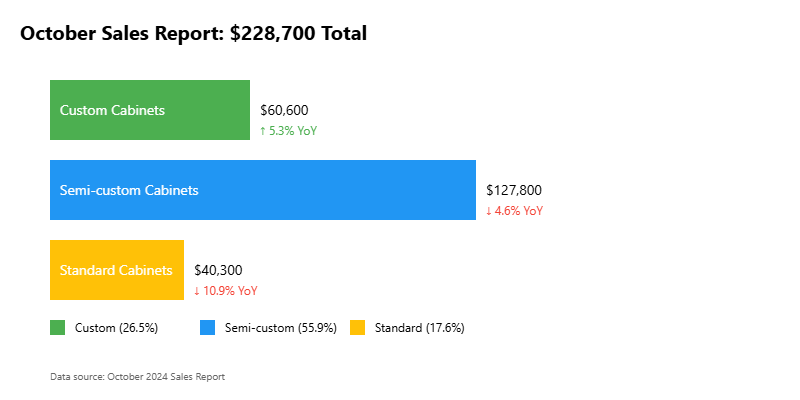The image size is (800, 400).
Task: Click the $40,300 value label
Action: 218,270
